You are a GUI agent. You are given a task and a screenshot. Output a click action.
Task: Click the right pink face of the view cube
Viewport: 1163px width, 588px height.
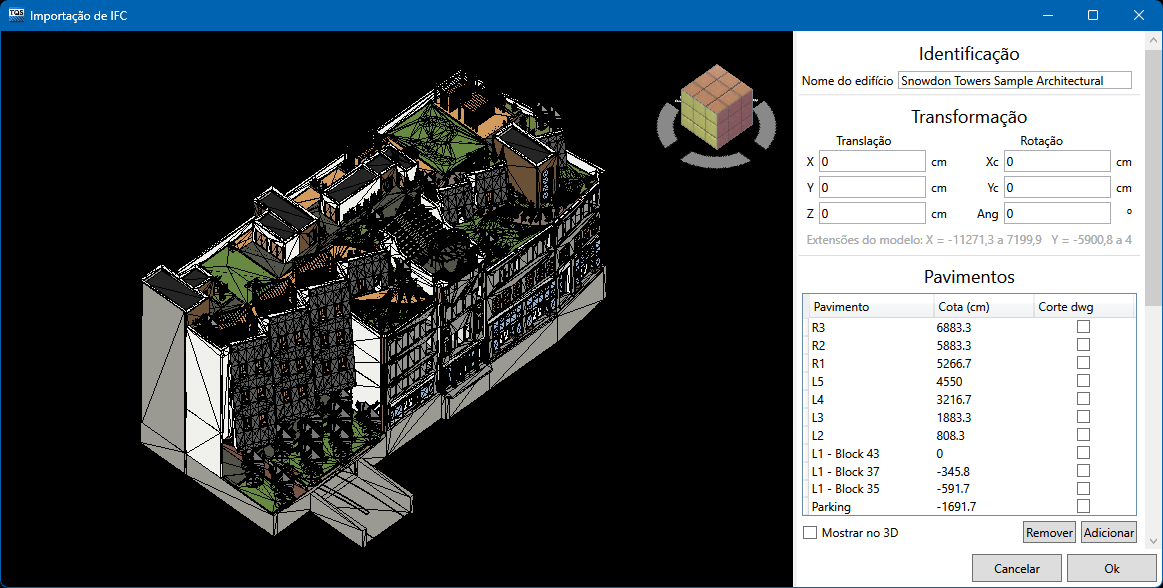point(736,117)
